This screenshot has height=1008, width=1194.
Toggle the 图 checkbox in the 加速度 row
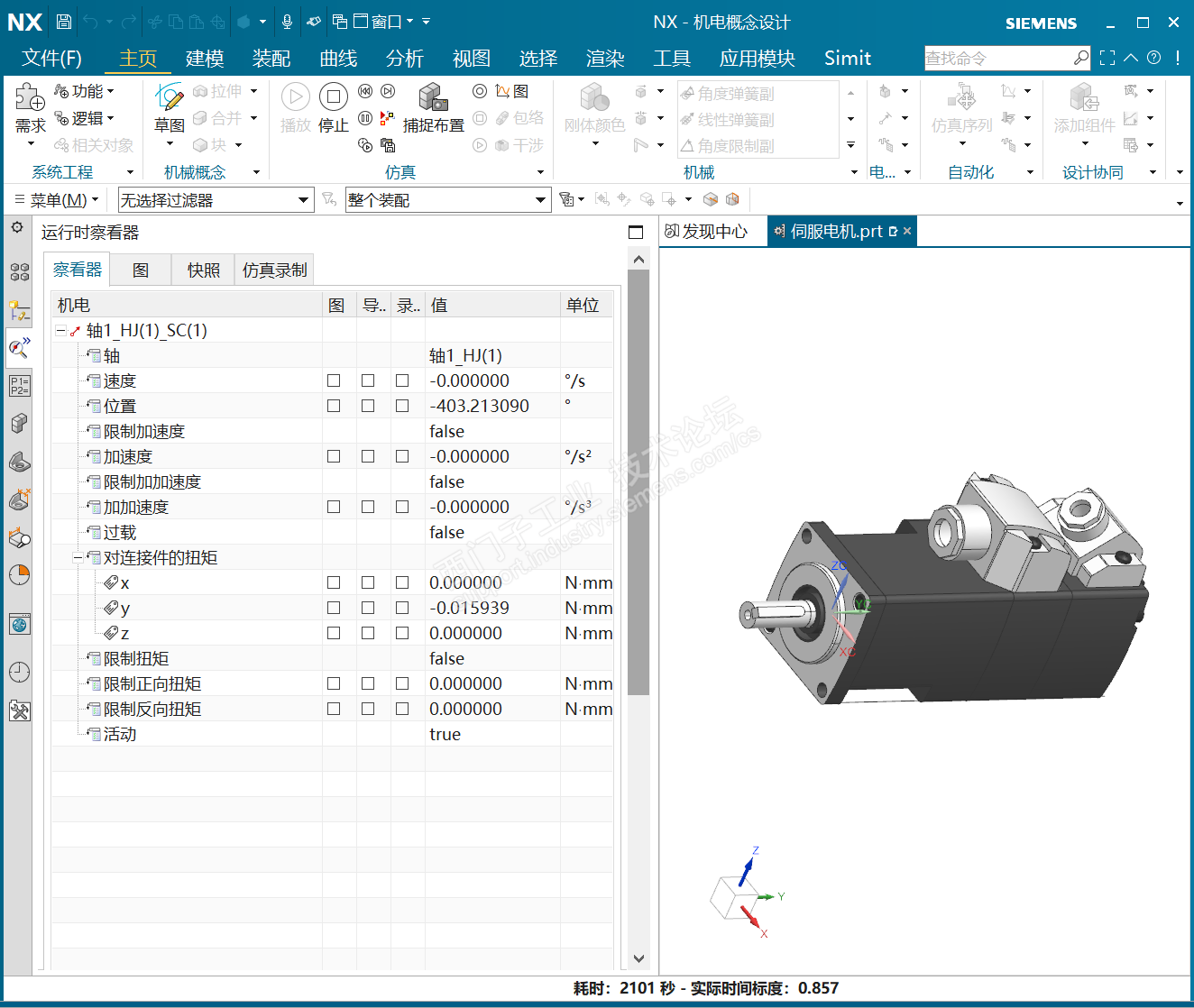[334, 456]
